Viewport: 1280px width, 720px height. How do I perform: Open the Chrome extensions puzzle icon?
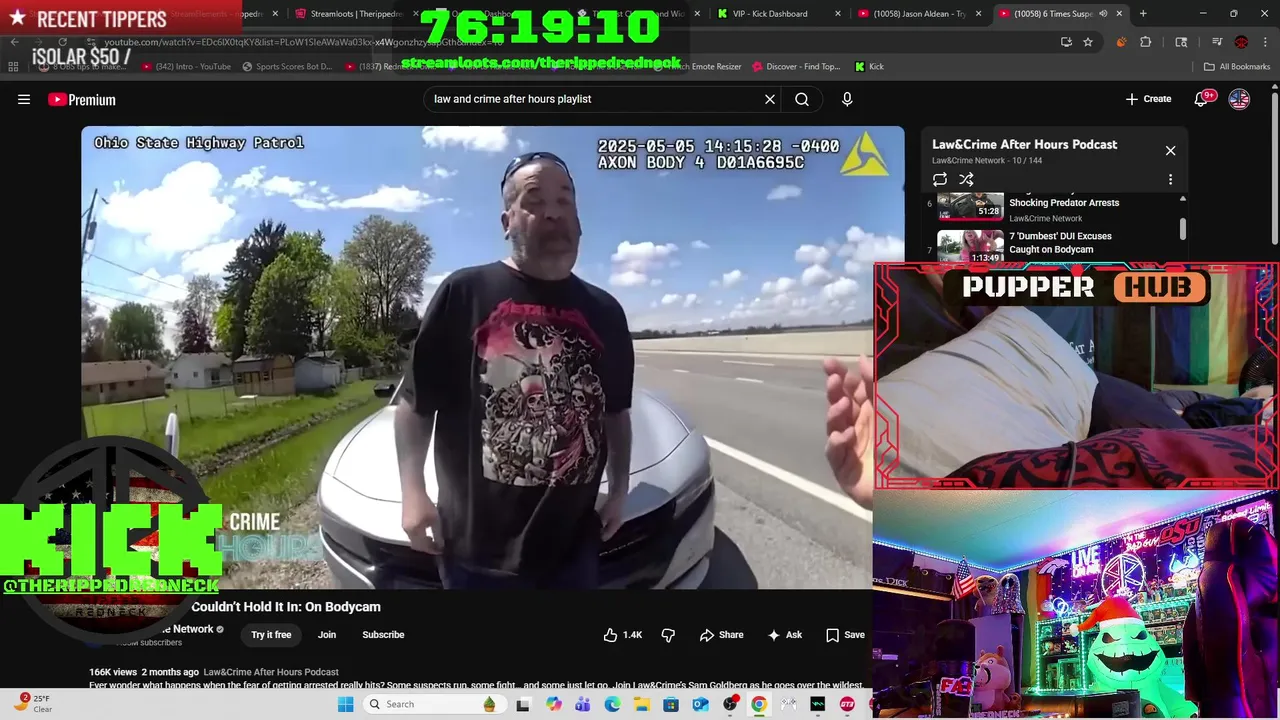tap(1146, 42)
